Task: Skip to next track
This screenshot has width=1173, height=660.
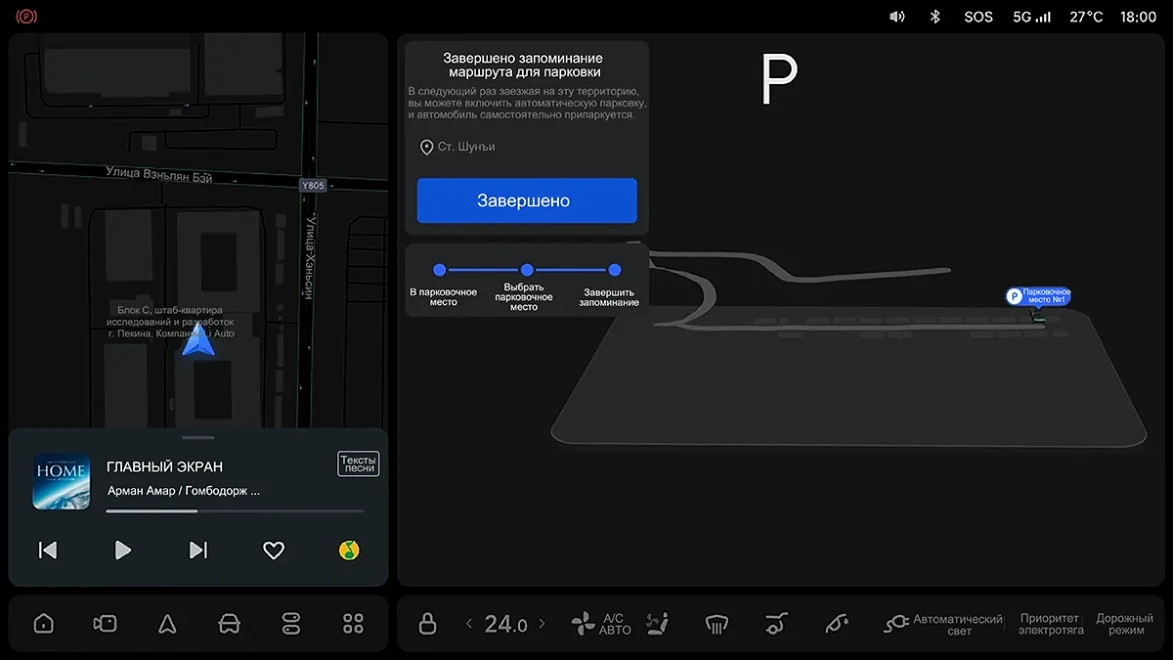Action: (198, 550)
